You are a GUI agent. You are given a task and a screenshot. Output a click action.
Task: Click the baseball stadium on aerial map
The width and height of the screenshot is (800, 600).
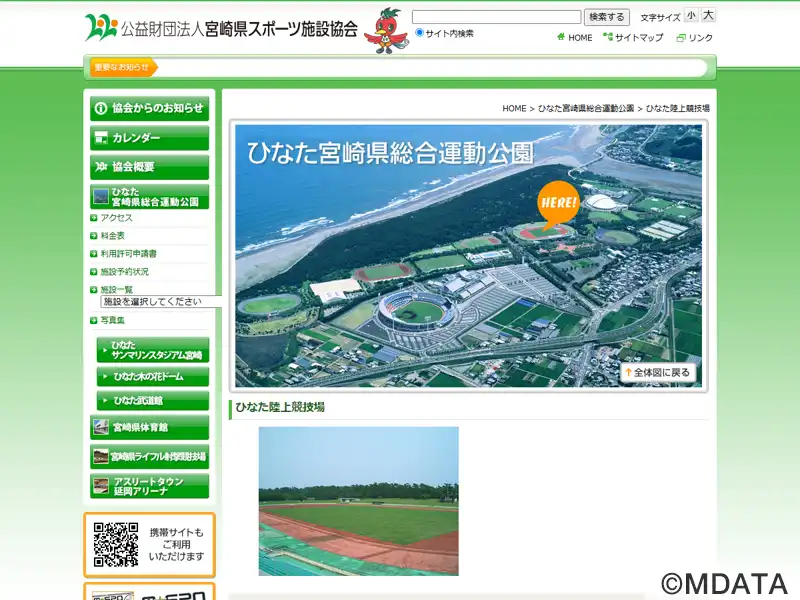(x=416, y=311)
